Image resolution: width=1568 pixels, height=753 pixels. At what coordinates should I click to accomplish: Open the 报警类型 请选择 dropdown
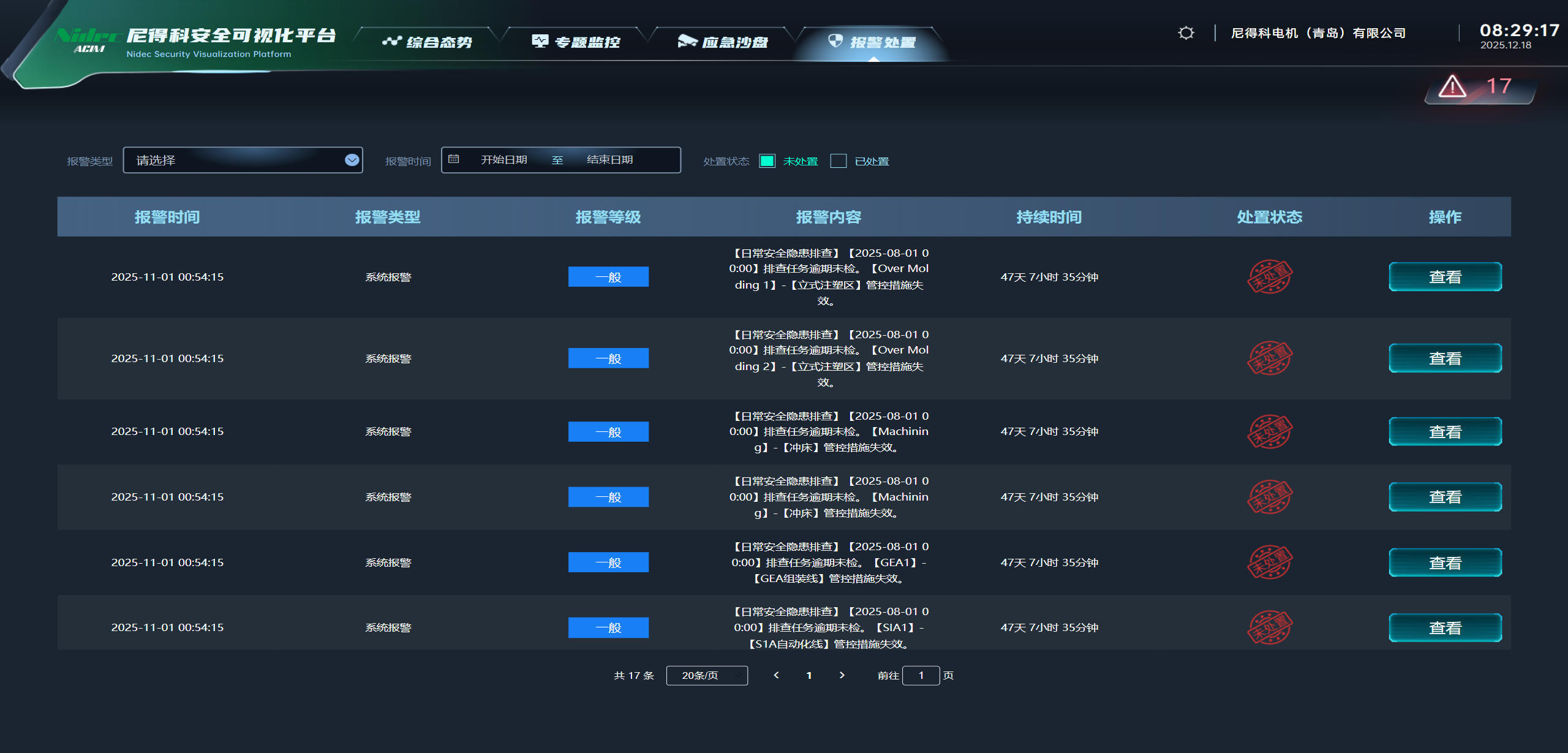click(x=243, y=160)
